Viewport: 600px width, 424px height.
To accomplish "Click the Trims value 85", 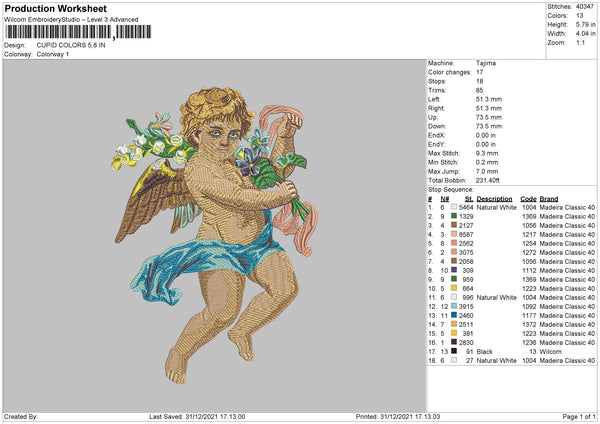I will tap(479, 90).
